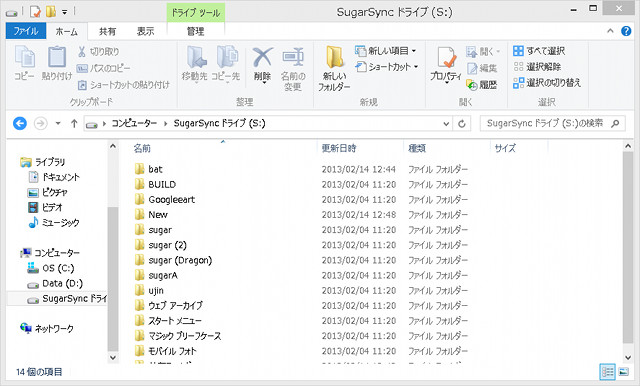The width and height of the screenshot is (640, 386).
Task: Create a New folder (新しいフォルダー)
Action: coord(334,68)
